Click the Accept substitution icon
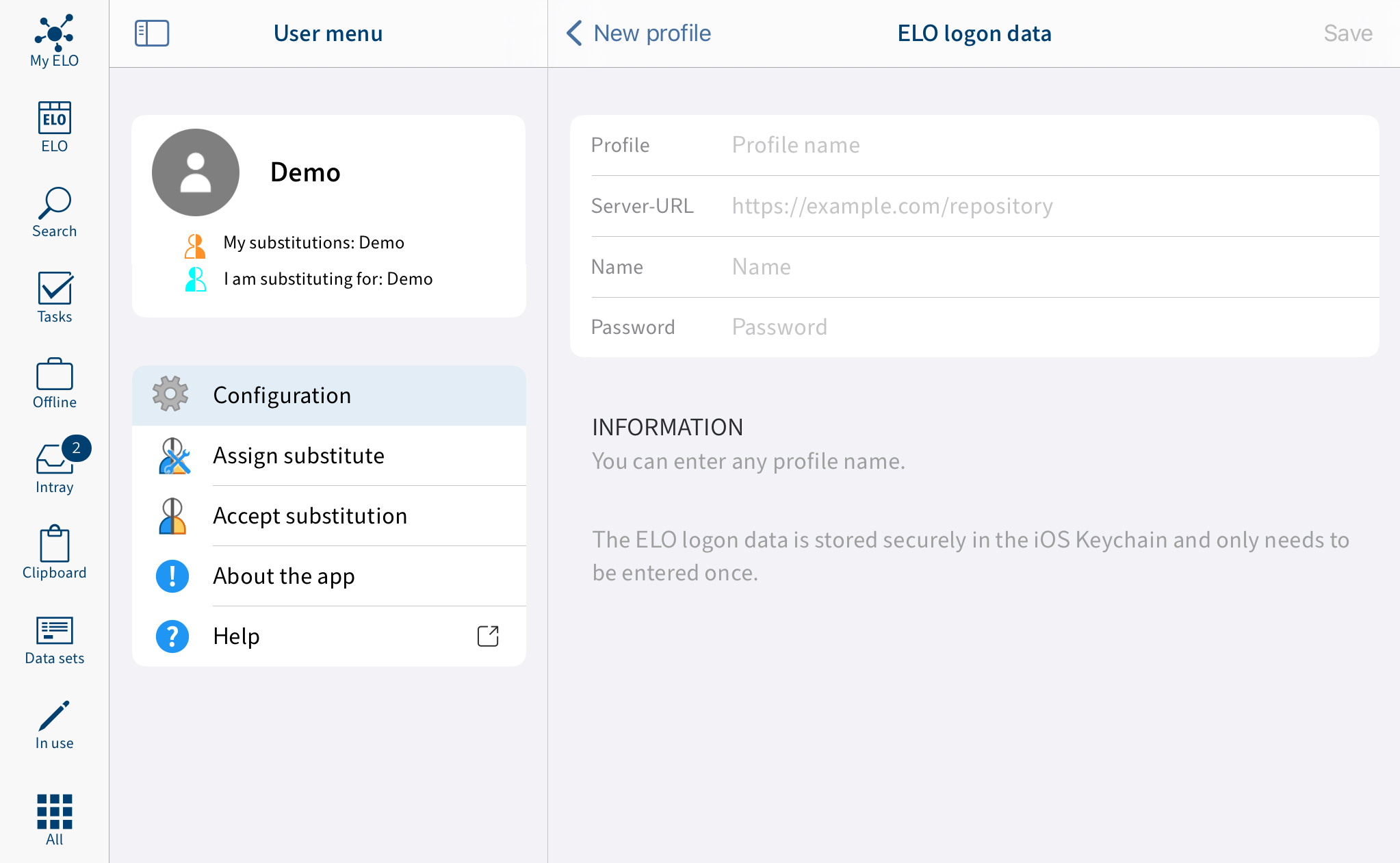The image size is (1400, 863). pyautogui.click(x=172, y=516)
